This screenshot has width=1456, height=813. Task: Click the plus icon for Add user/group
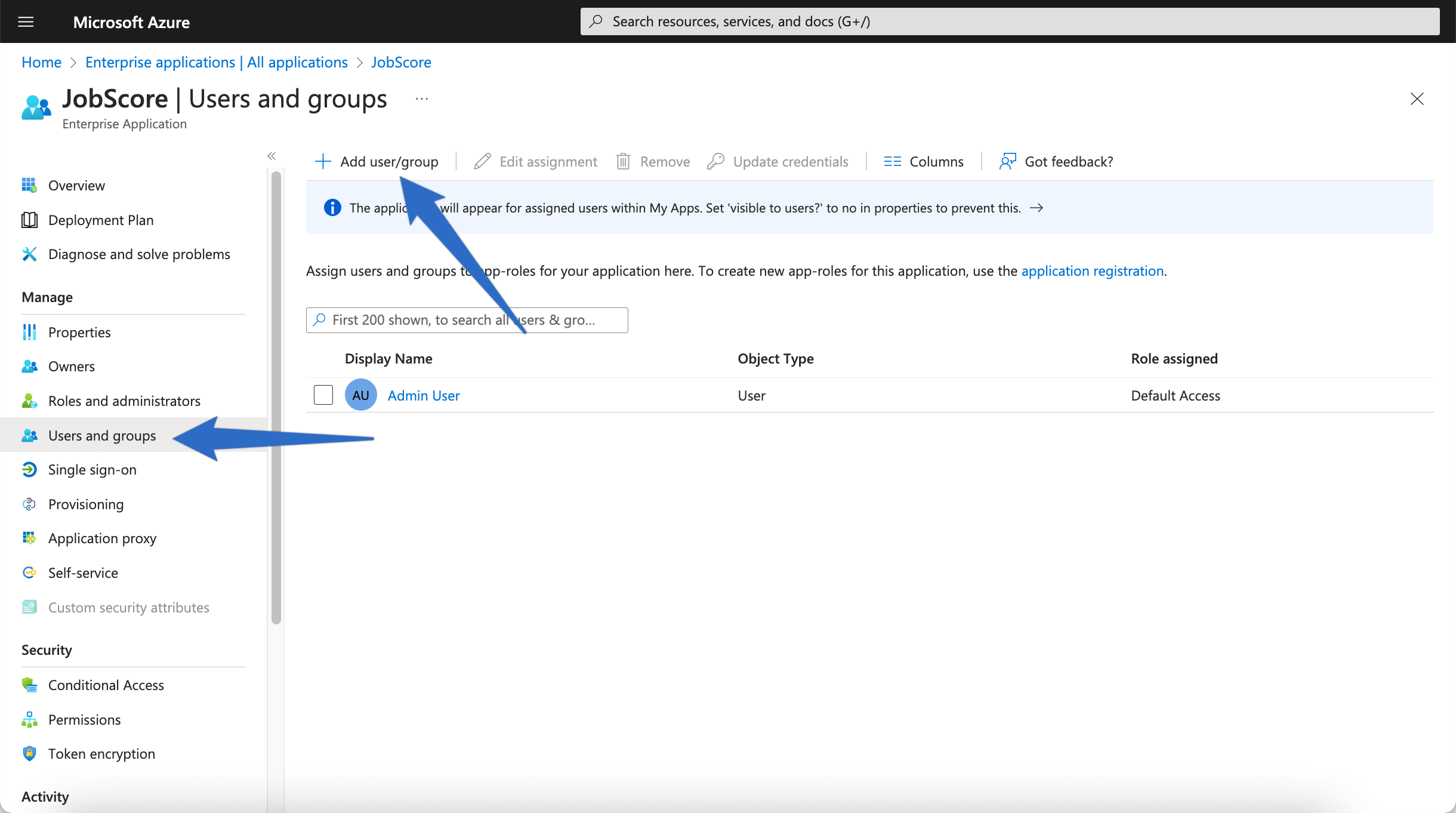(x=323, y=162)
